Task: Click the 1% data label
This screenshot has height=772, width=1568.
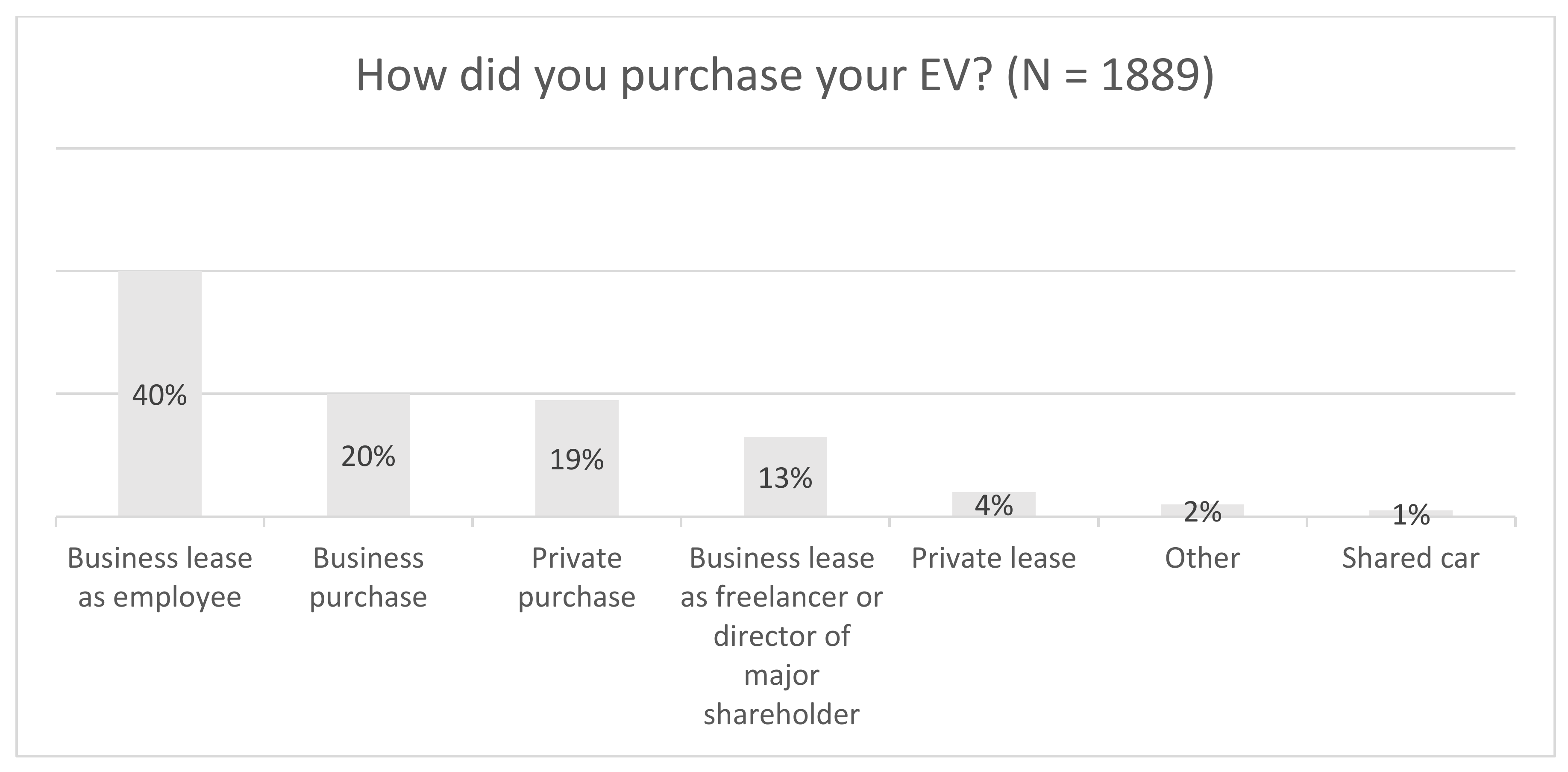Action: click(1411, 516)
